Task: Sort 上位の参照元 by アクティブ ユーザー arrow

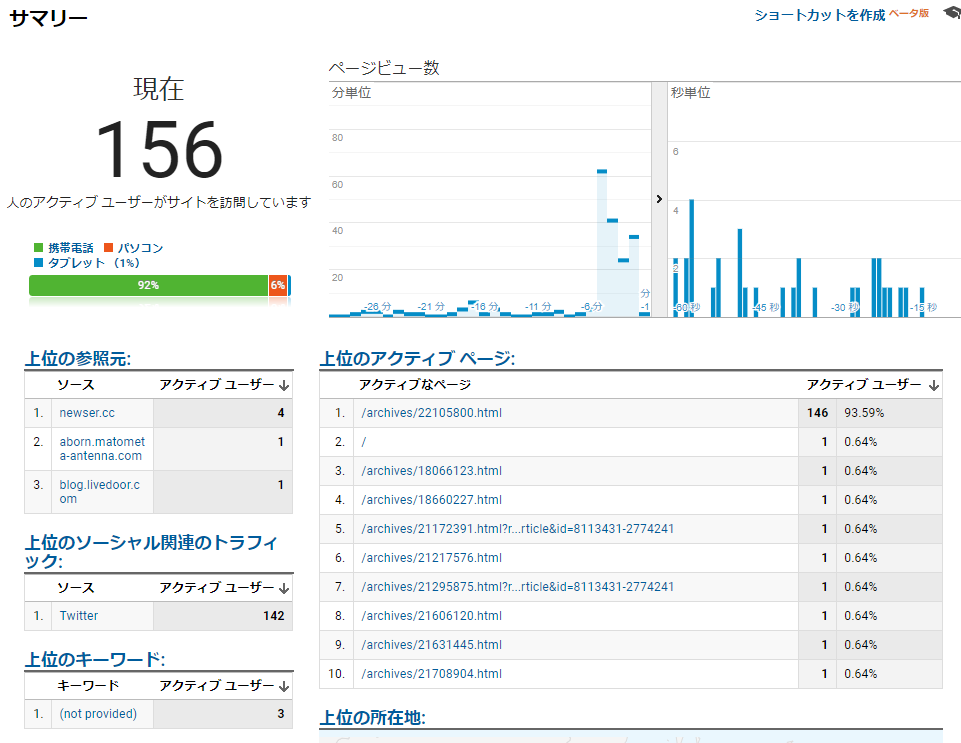Action: coord(284,385)
